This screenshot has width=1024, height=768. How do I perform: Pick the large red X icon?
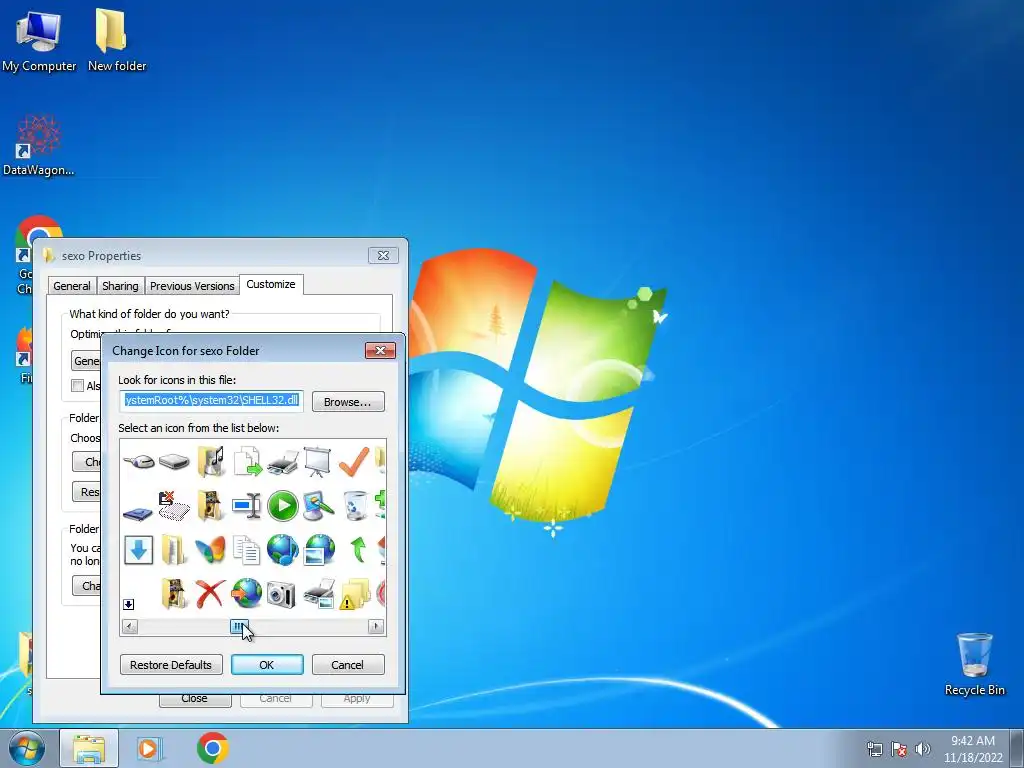click(x=210, y=594)
